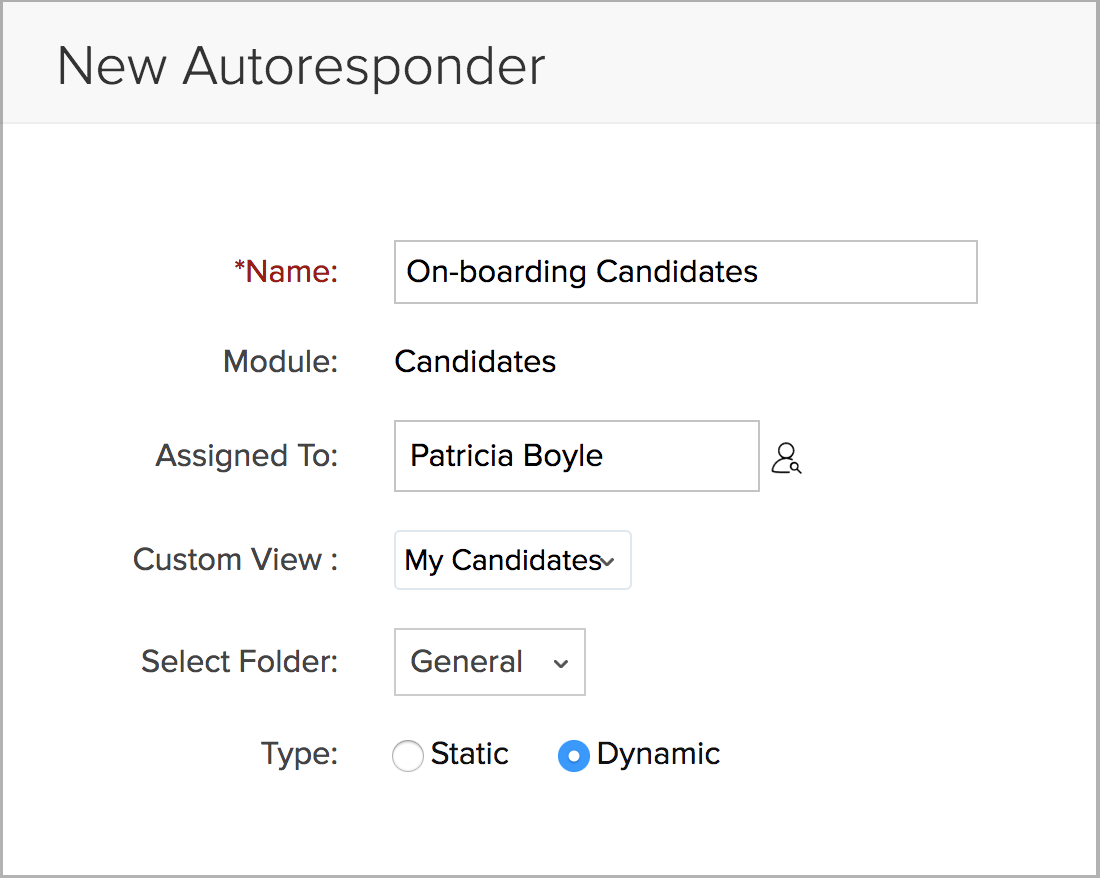
Task: Click the Assigned To field showing Patricia Boyle
Action: [x=576, y=456]
